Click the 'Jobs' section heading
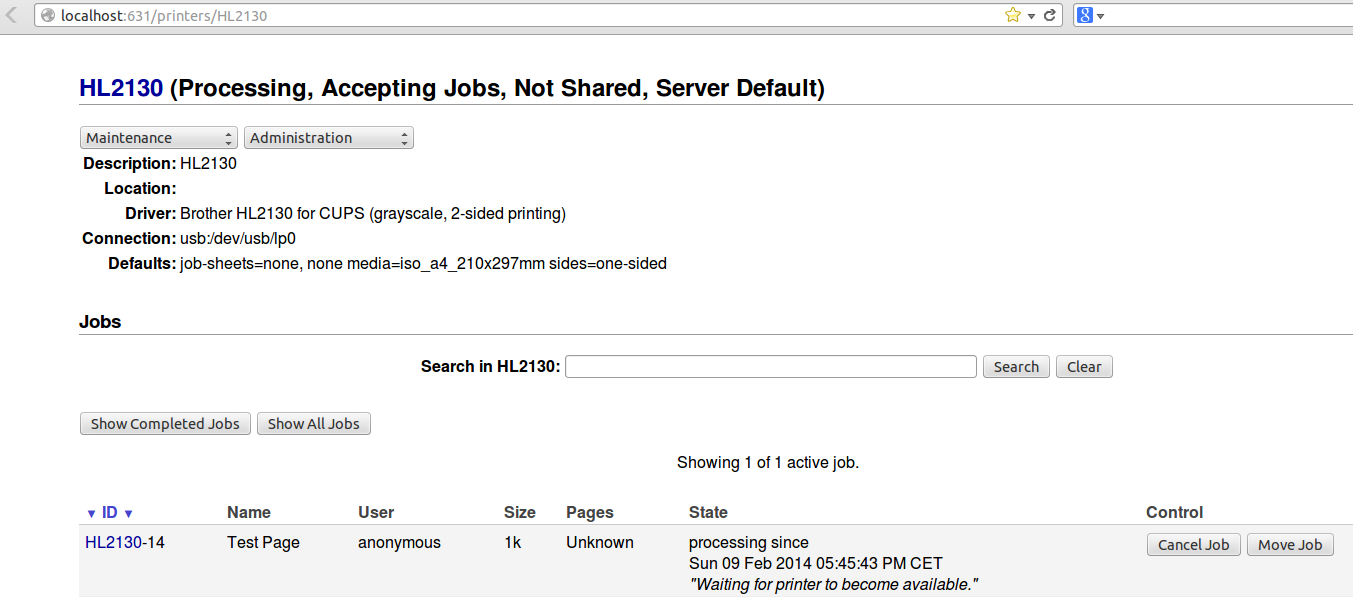1353x614 pixels. [x=100, y=322]
